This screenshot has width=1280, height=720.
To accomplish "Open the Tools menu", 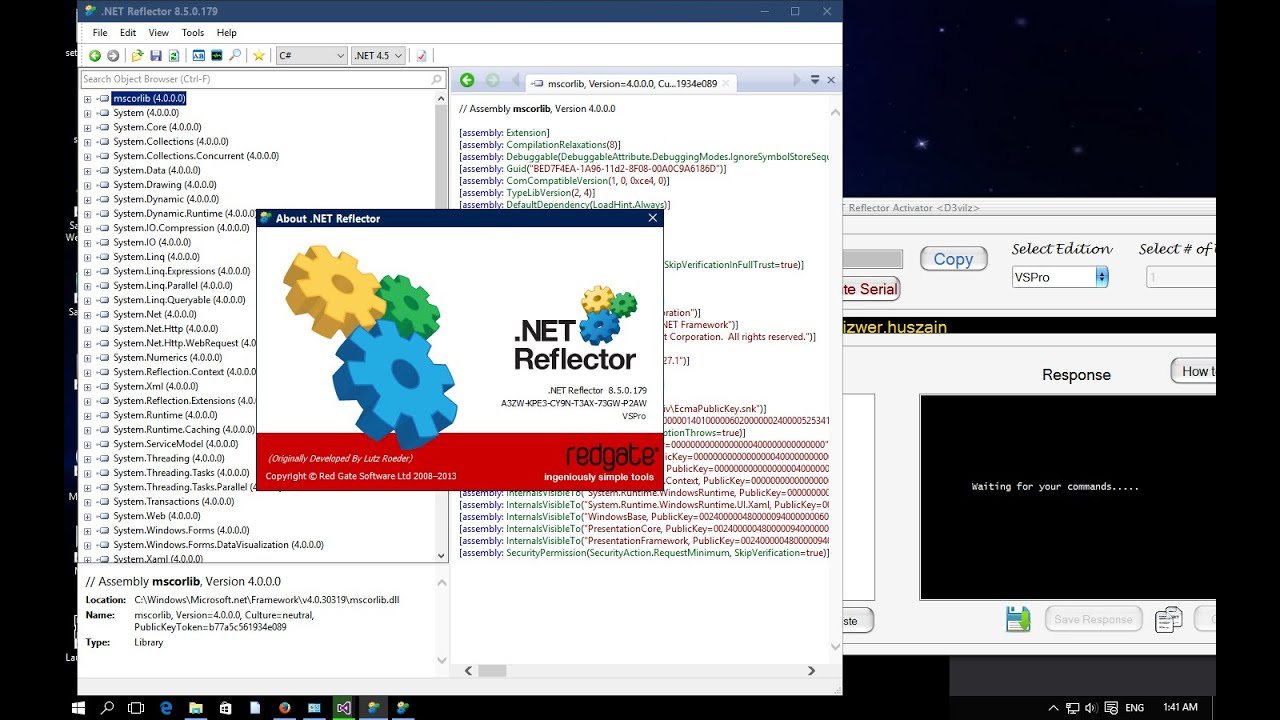I will pyautogui.click(x=193, y=33).
